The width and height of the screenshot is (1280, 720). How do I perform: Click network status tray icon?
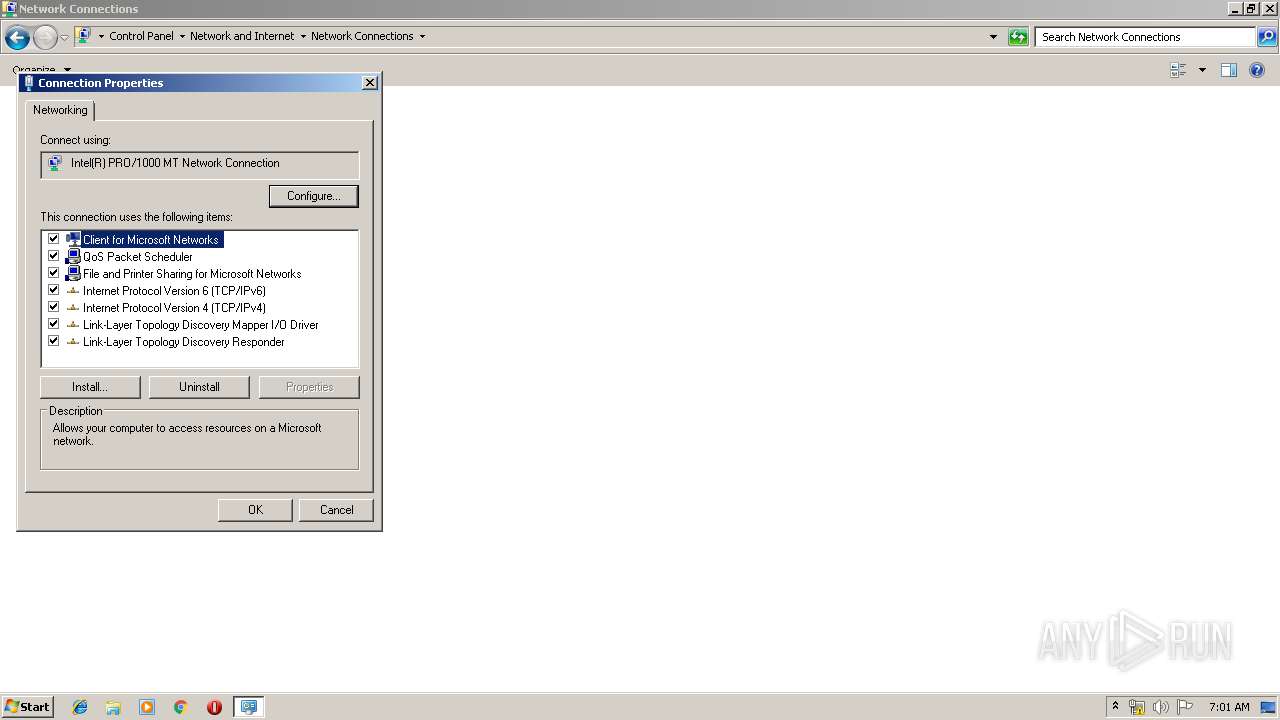[1137, 707]
